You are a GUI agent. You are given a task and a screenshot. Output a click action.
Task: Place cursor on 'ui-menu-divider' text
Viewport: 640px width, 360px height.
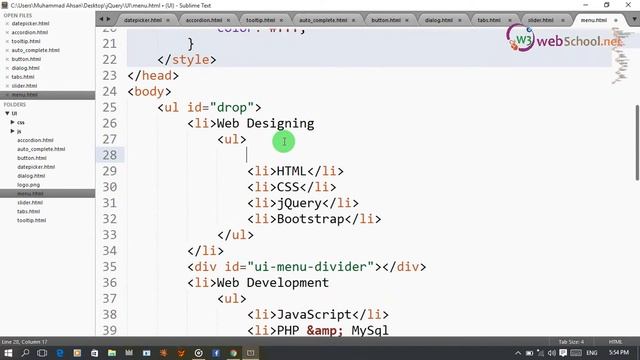click(x=310, y=267)
